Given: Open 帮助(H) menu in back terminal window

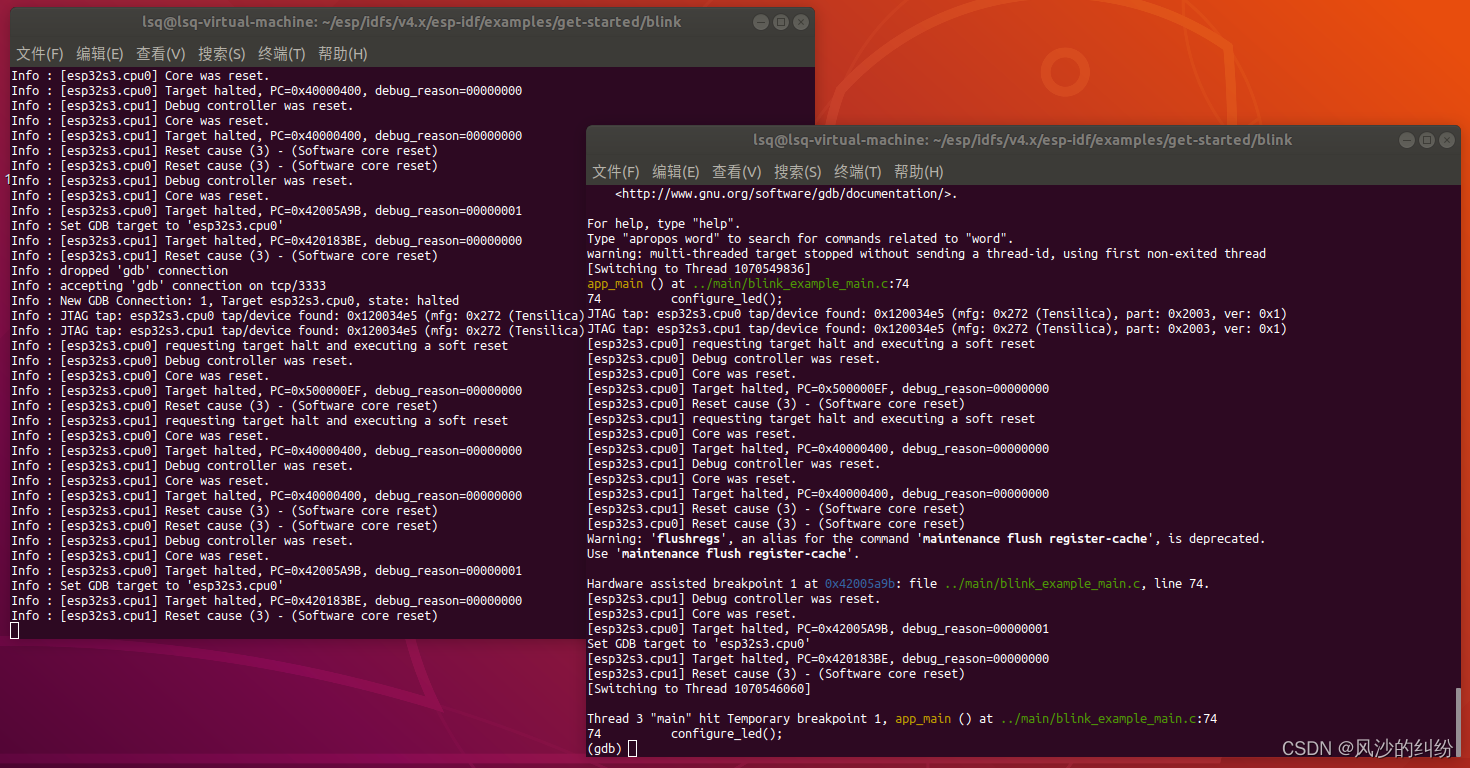Looking at the screenshot, I should [342, 54].
